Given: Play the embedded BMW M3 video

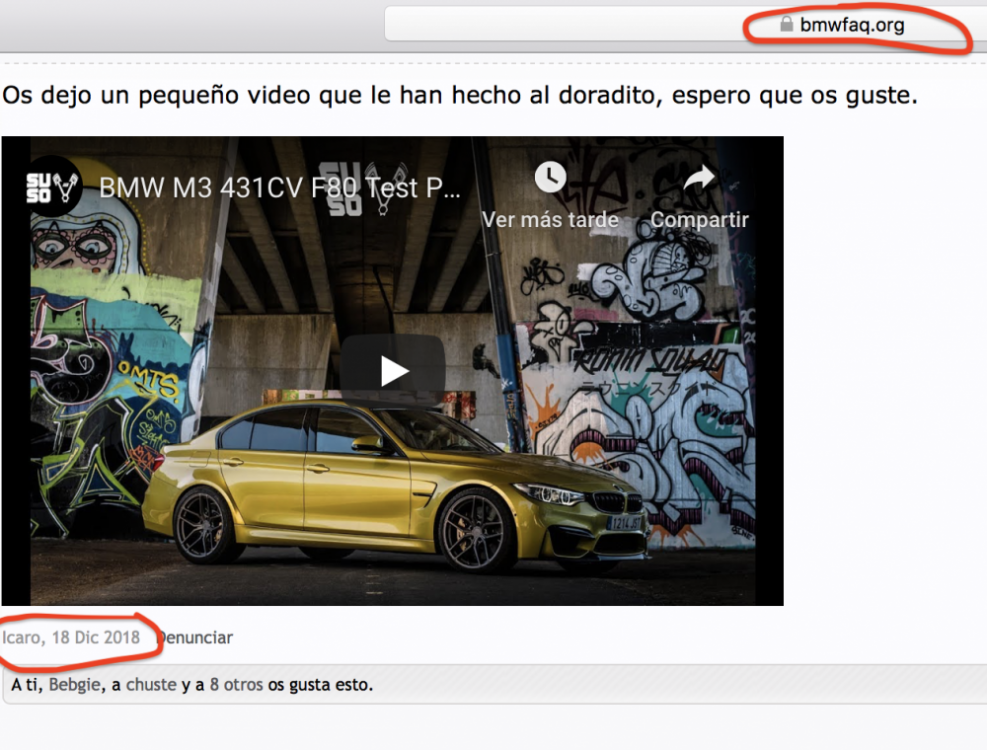Looking at the screenshot, I should pos(393,370).
